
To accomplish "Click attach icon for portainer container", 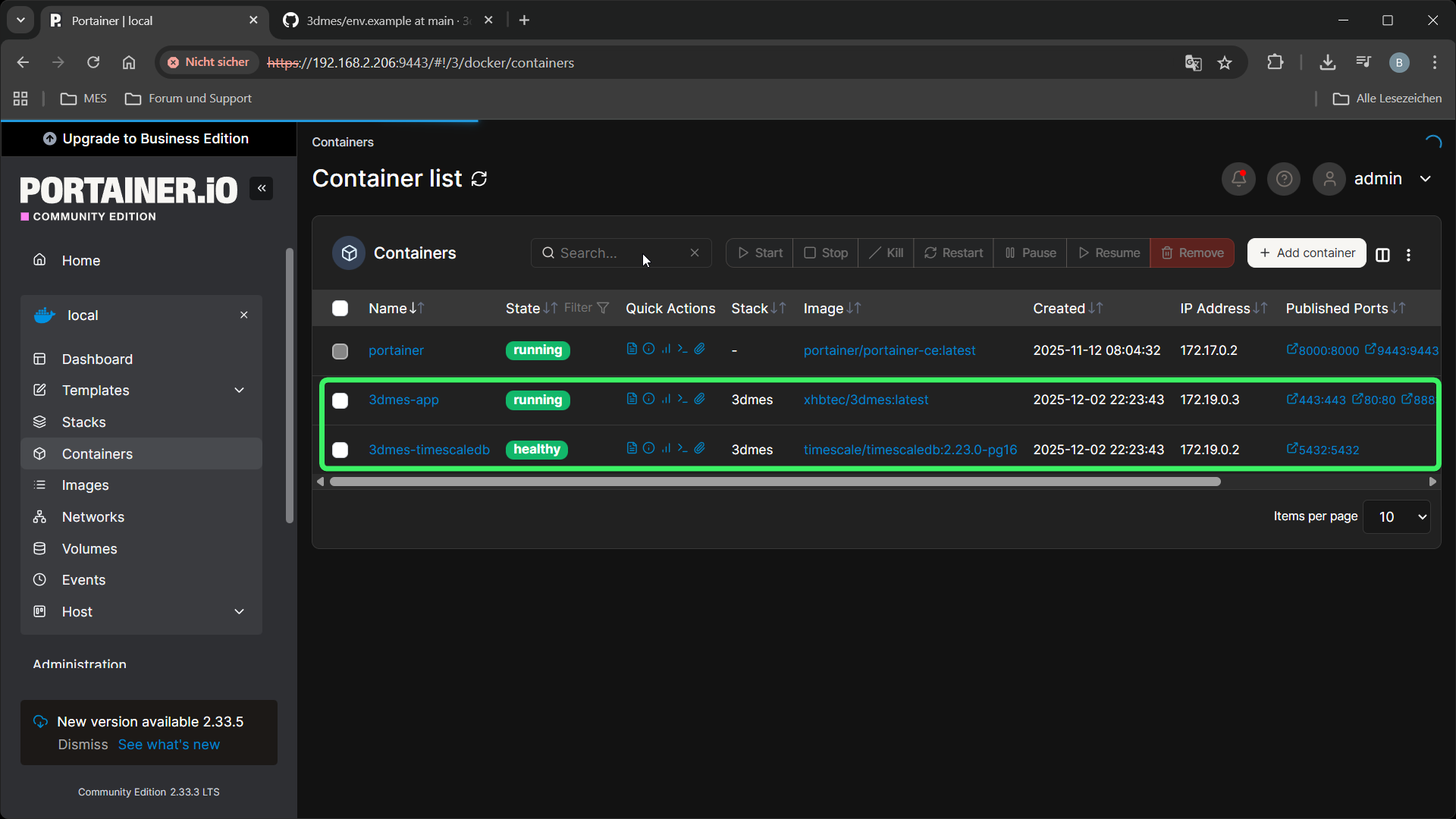I will [700, 349].
